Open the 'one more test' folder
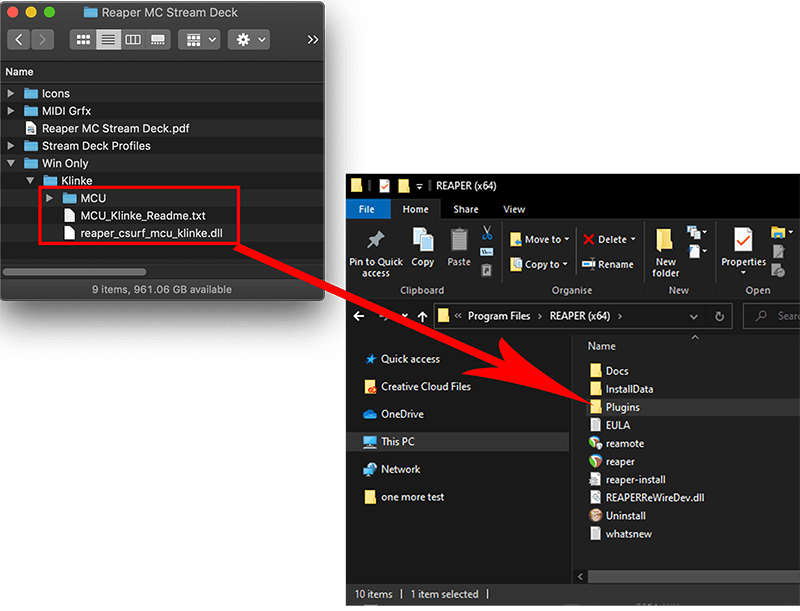 pos(404,497)
